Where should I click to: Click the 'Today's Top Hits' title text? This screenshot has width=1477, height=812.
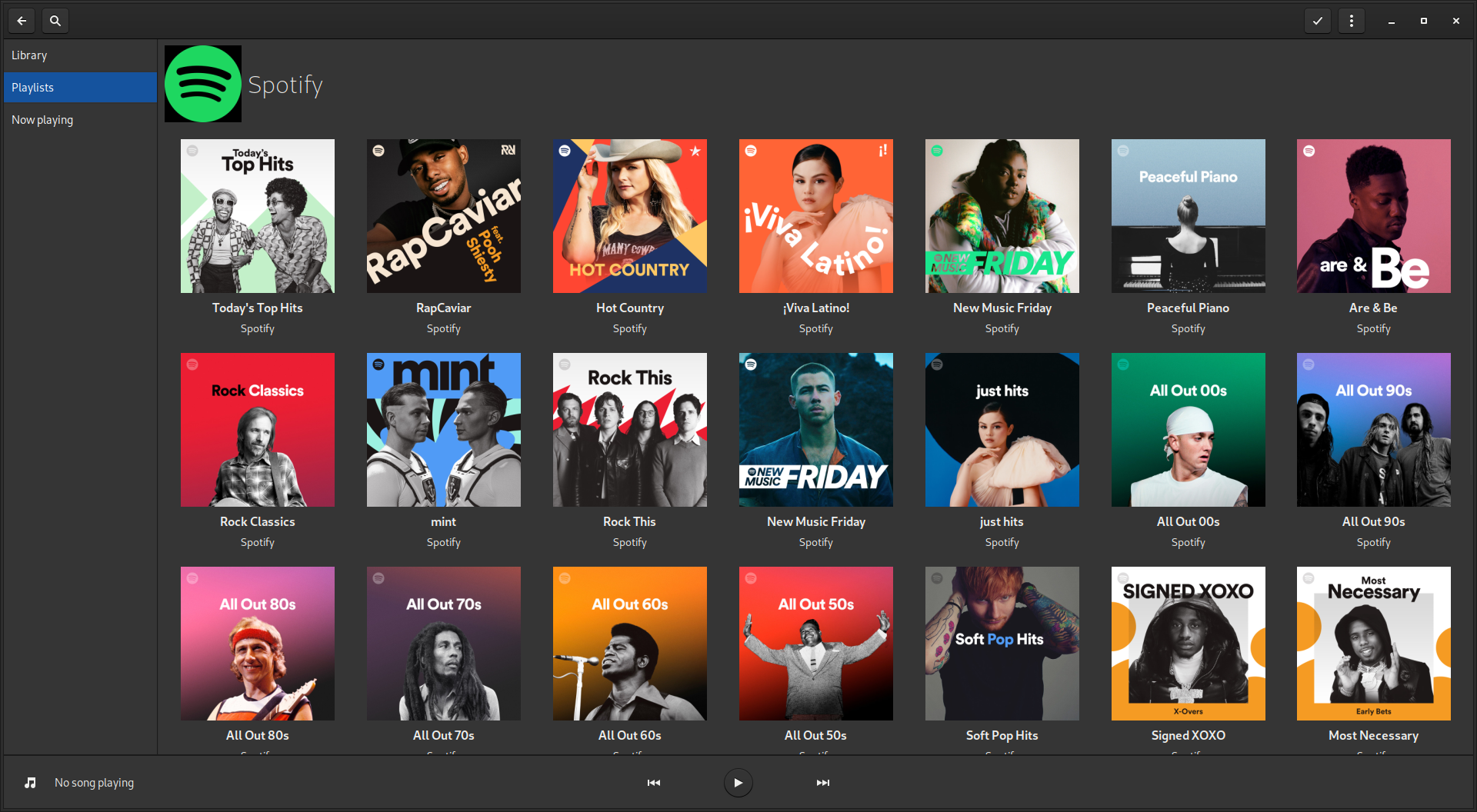pyautogui.click(x=258, y=308)
